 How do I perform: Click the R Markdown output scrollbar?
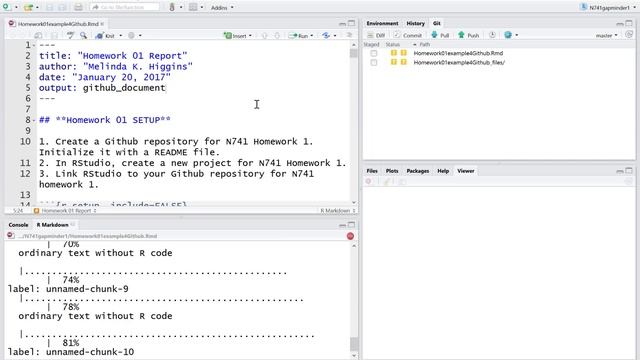click(354, 300)
